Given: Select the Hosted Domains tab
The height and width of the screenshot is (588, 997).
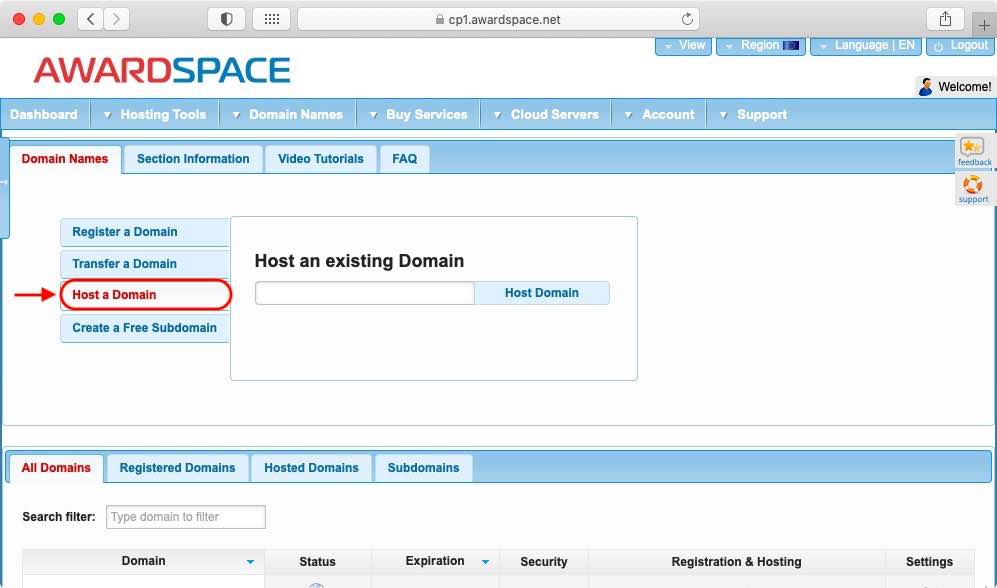Looking at the screenshot, I should pyautogui.click(x=311, y=467).
